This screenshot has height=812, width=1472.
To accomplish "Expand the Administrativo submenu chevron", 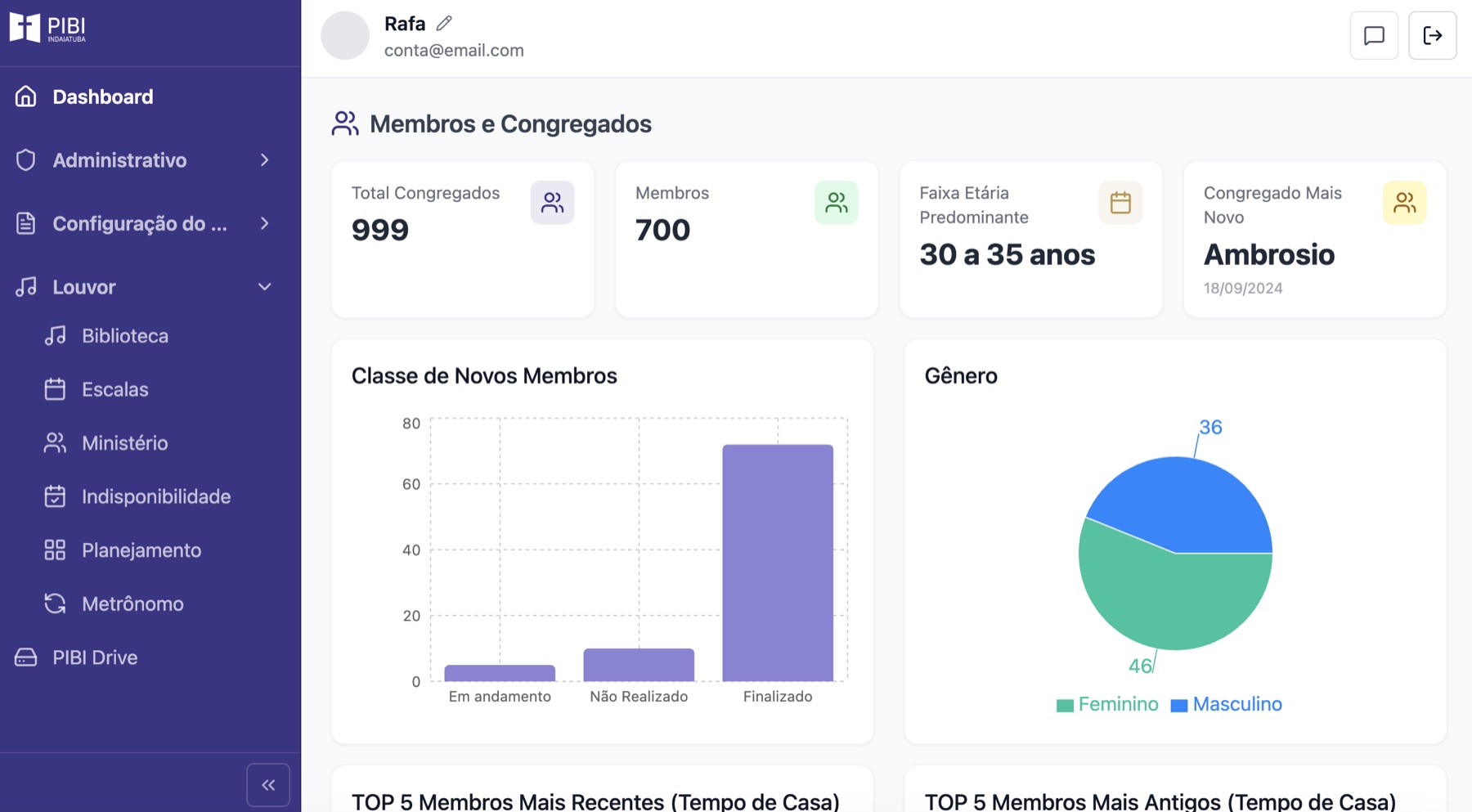I will (x=264, y=160).
